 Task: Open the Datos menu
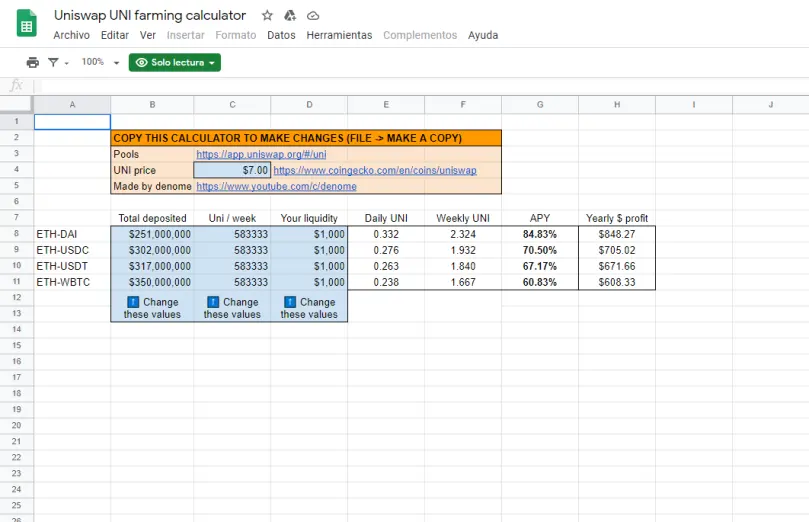pyautogui.click(x=281, y=35)
